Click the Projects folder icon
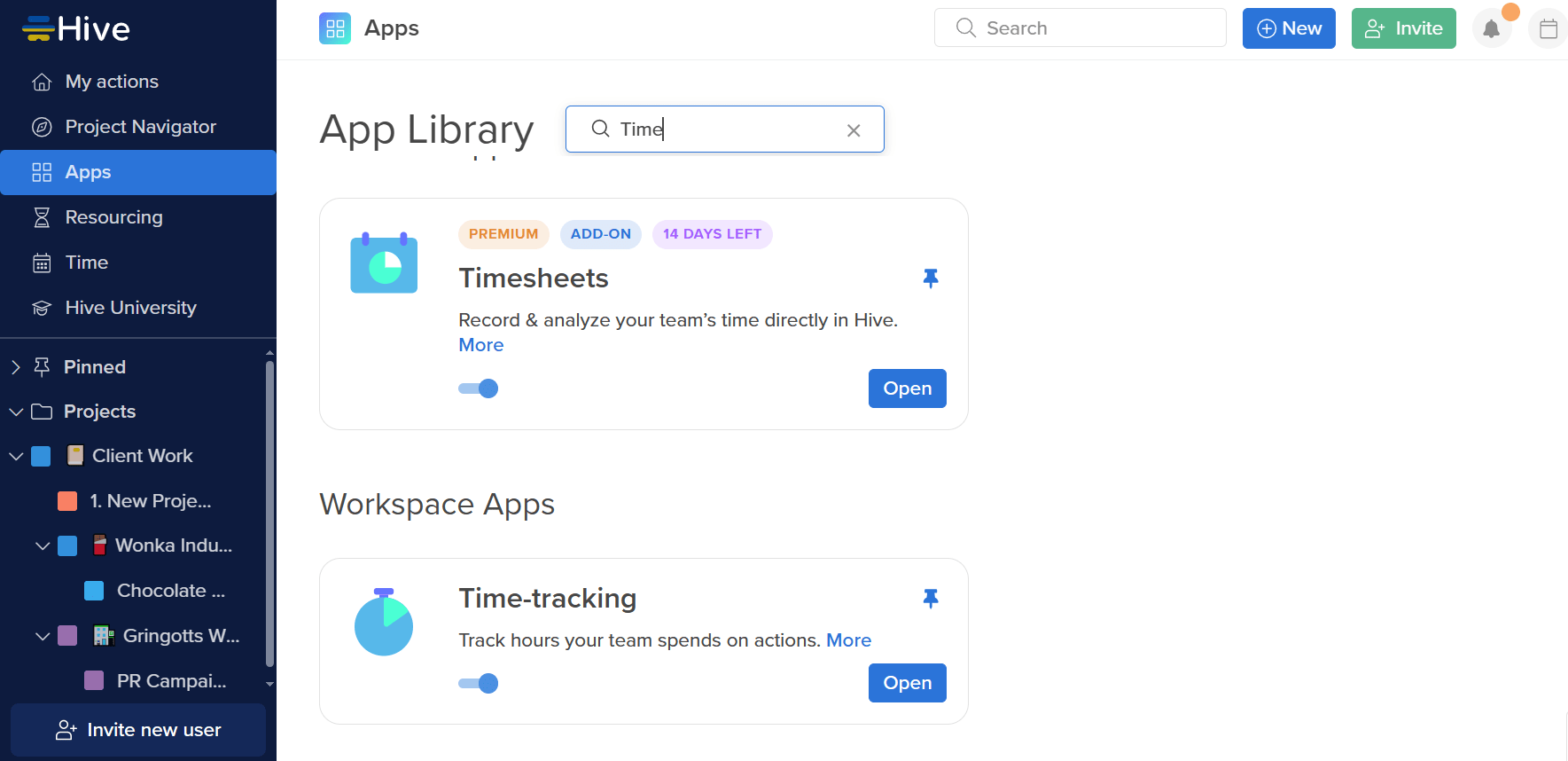This screenshot has width=1568, height=761. tap(42, 412)
